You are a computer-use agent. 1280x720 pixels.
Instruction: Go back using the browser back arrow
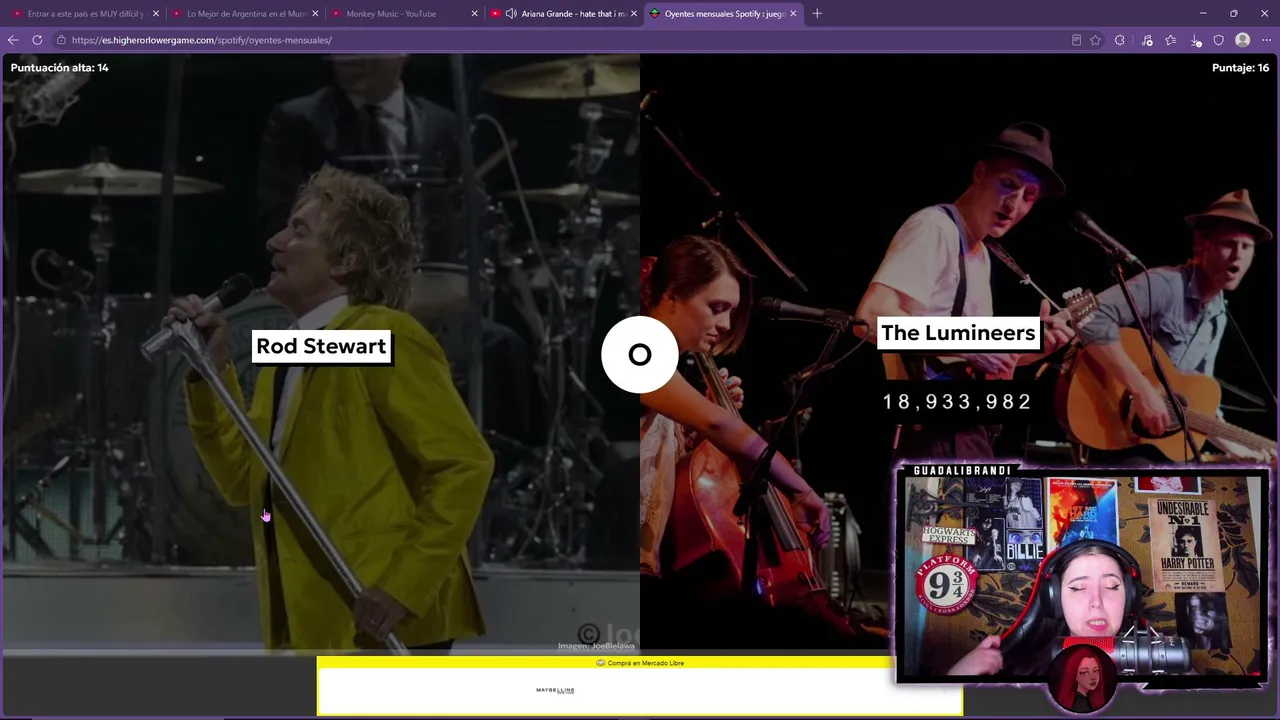13,40
